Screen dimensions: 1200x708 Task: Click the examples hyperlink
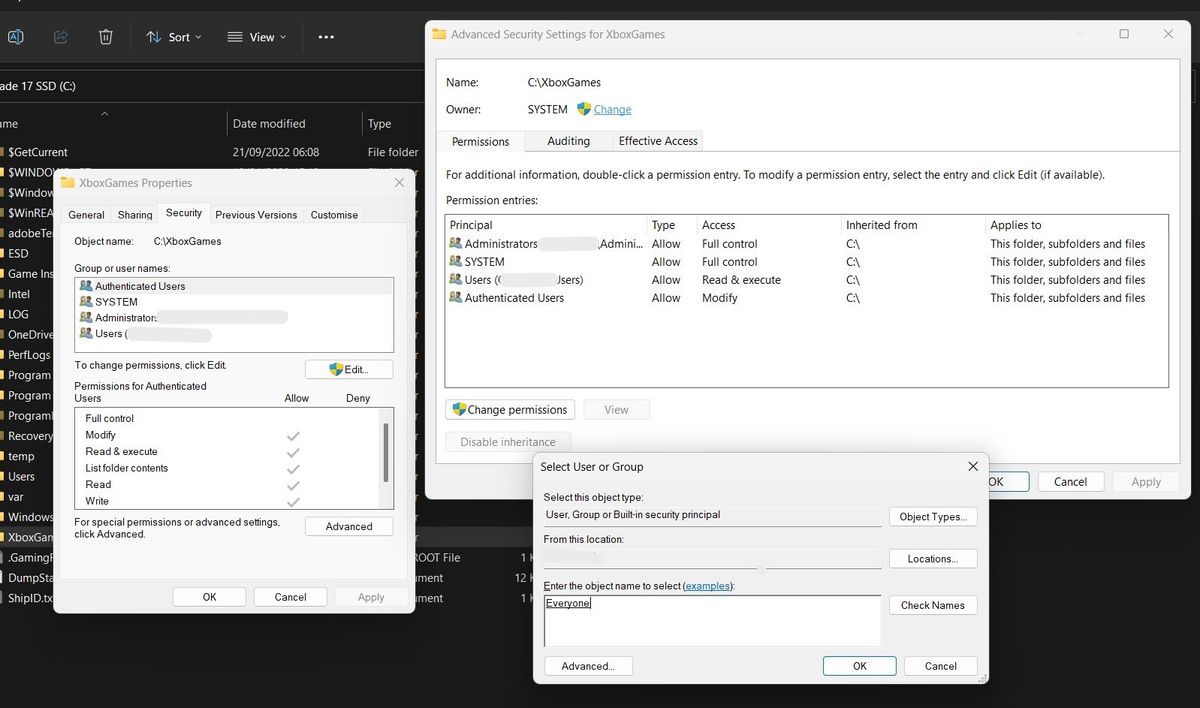click(707, 585)
